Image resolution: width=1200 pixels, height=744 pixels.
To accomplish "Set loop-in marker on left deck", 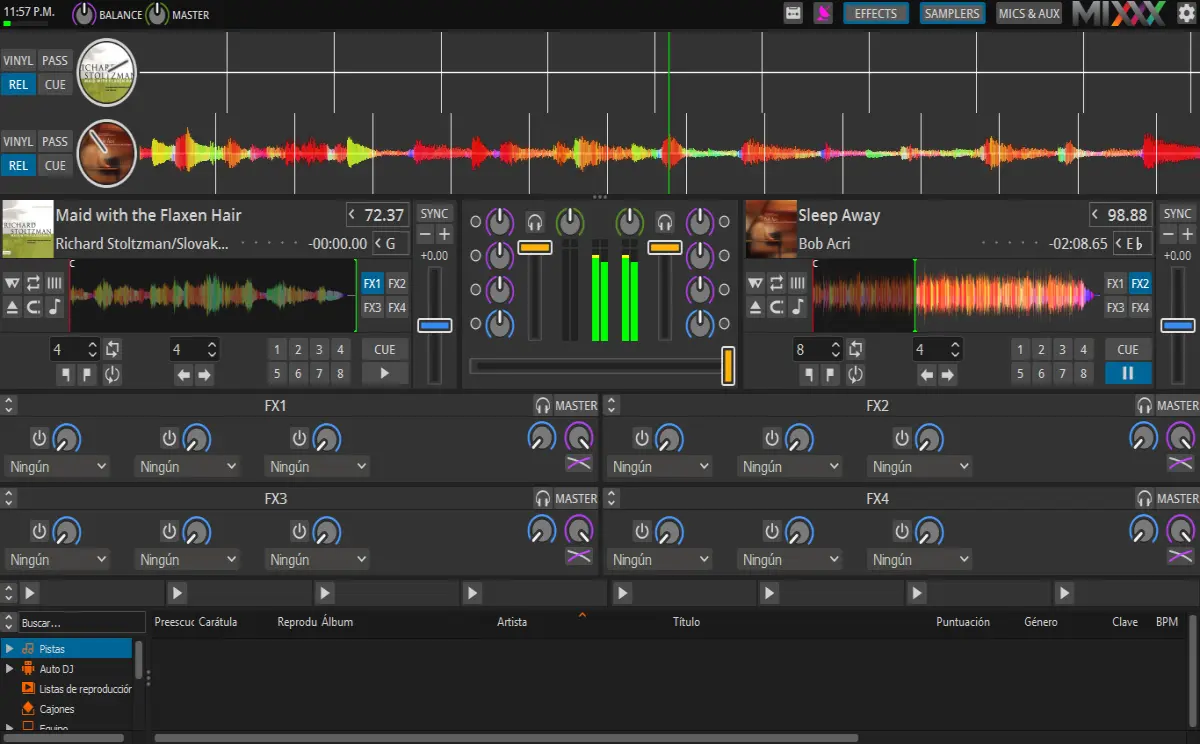I will point(64,375).
